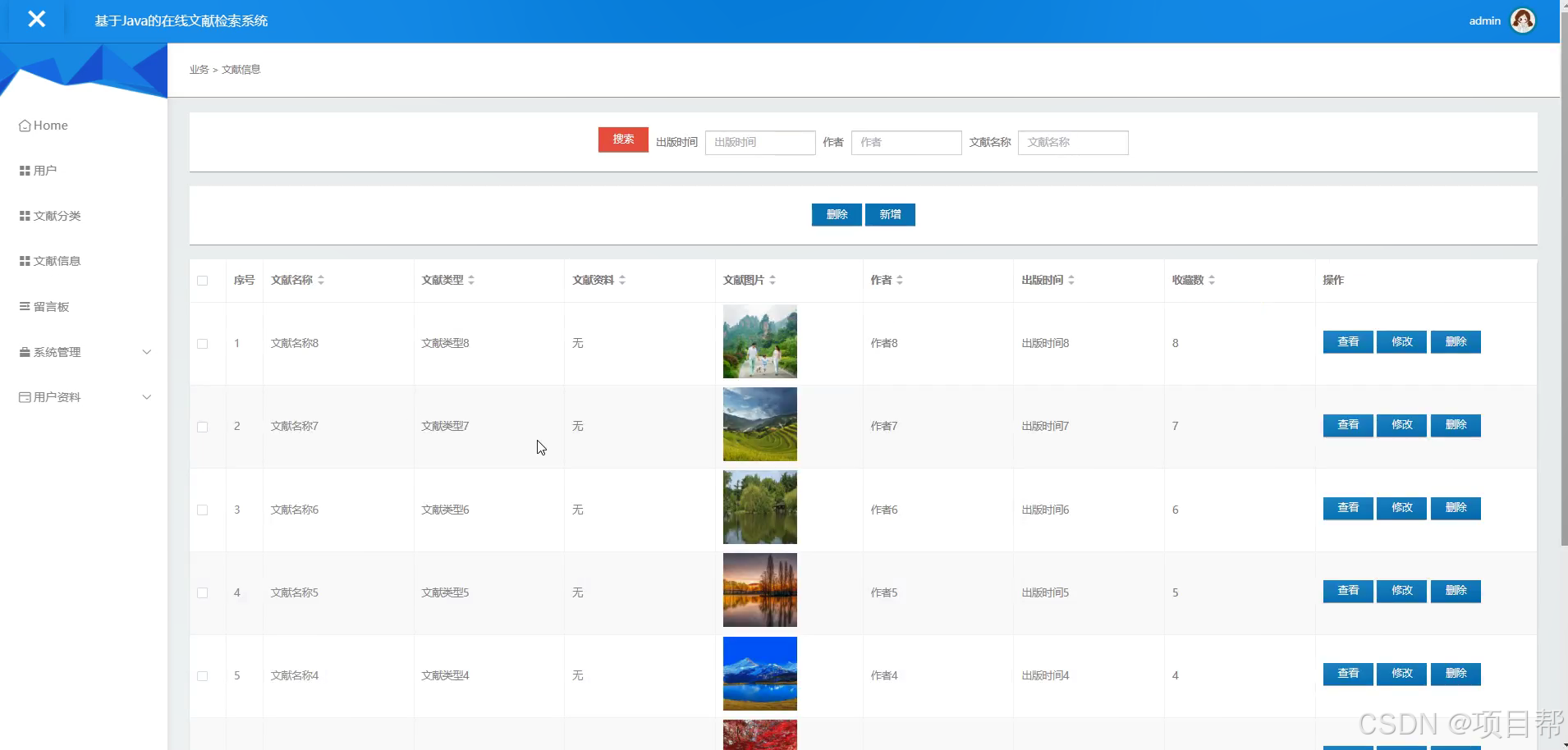Sort by the 文献名称 column arrows
This screenshot has width=1568, height=750.
pos(321,280)
